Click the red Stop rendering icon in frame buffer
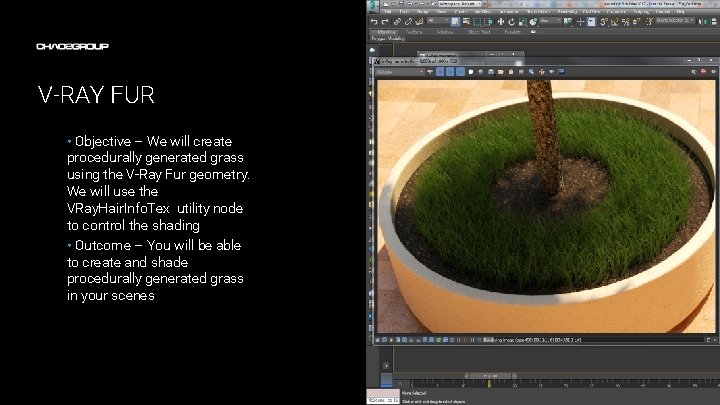The width and height of the screenshot is (720, 405). click(x=703, y=72)
